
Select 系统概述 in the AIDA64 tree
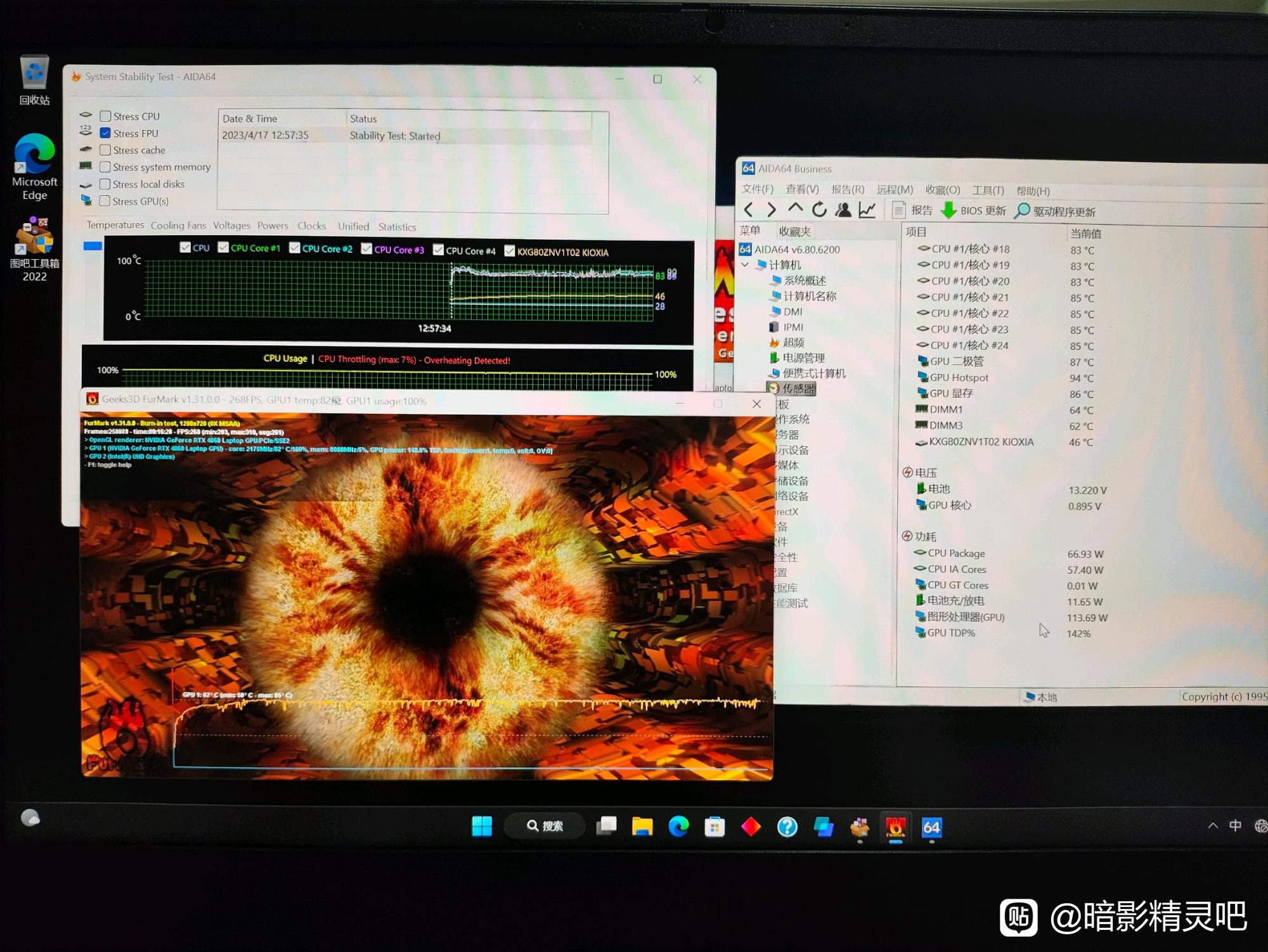(x=805, y=280)
